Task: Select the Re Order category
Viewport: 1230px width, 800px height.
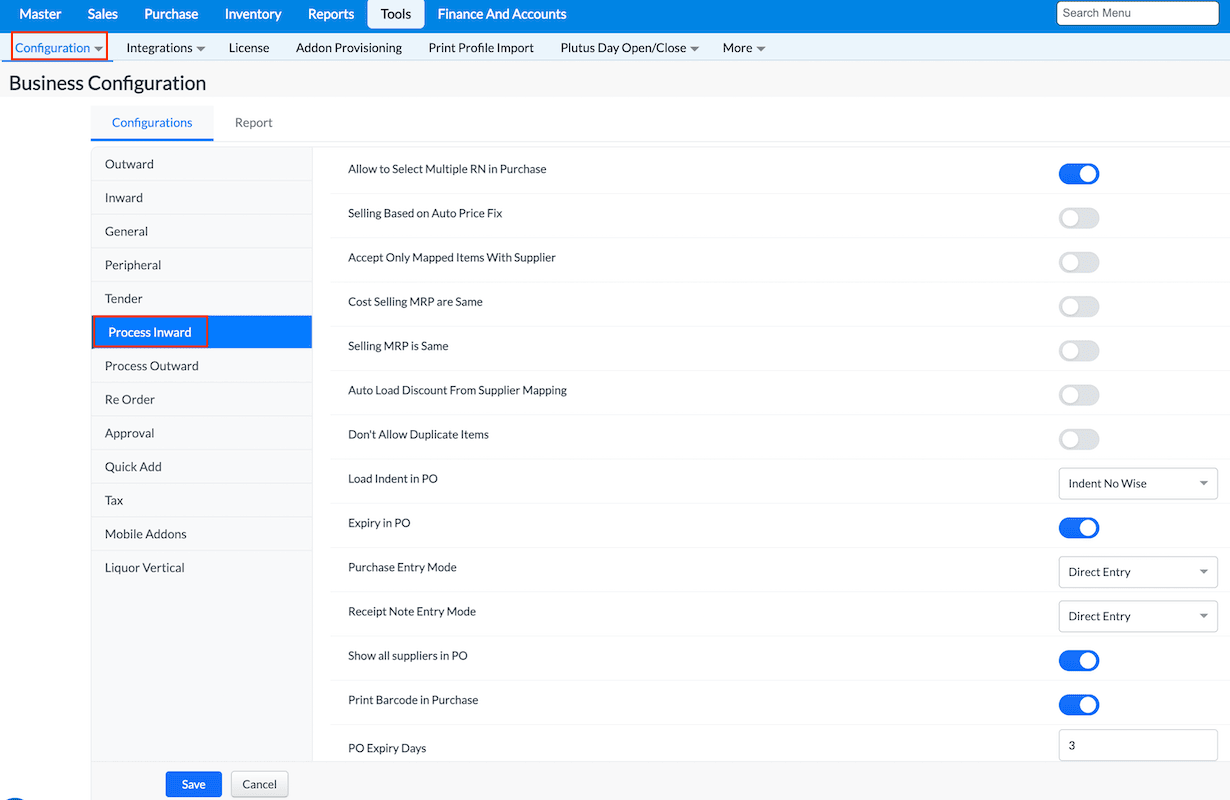Action: click(x=201, y=399)
